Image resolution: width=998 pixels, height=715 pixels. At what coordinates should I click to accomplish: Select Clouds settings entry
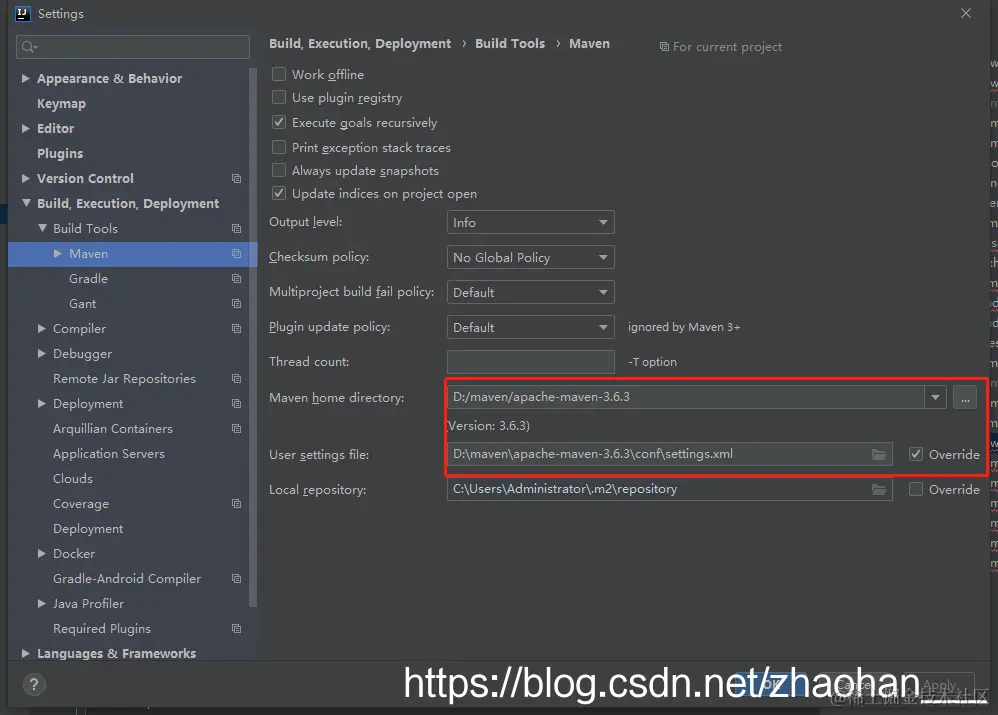[x=73, y=479]
